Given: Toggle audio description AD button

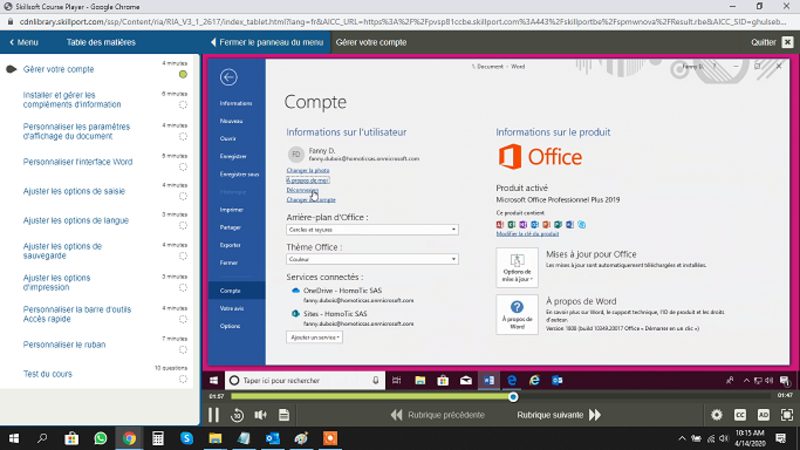Looking at the screenshot, I should coord(763,415).
